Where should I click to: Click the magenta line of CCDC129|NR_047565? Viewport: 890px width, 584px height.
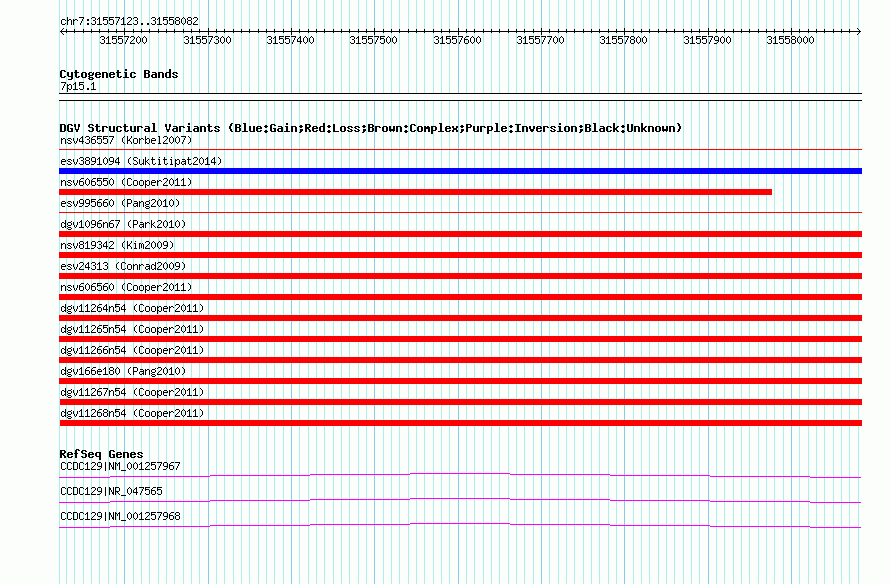[x=460, y=500]
